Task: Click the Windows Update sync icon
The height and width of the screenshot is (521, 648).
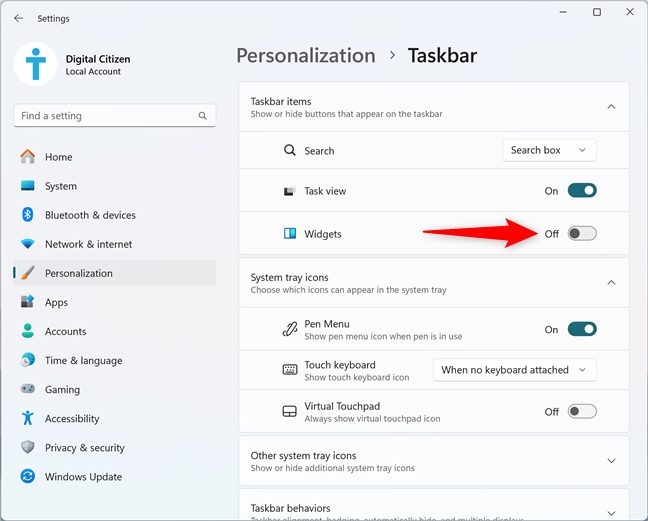Action: 28,476
